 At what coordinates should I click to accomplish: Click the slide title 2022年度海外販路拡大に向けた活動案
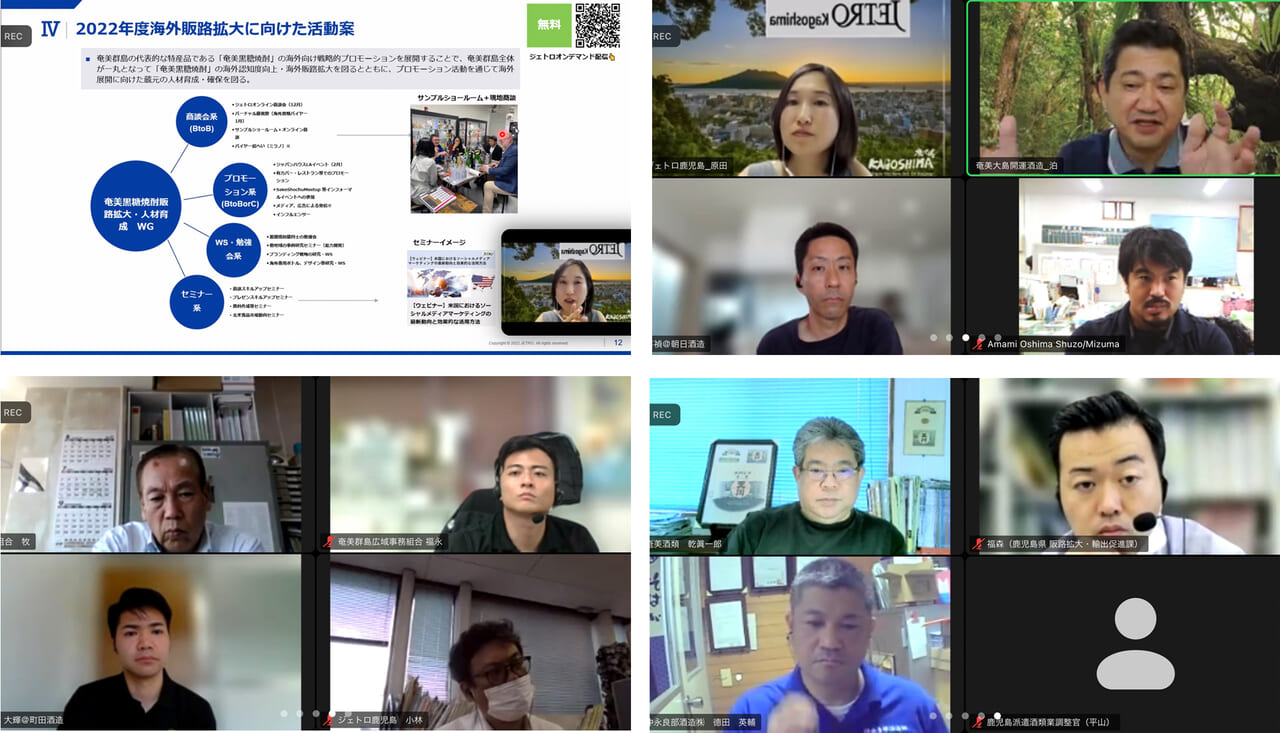215,28
